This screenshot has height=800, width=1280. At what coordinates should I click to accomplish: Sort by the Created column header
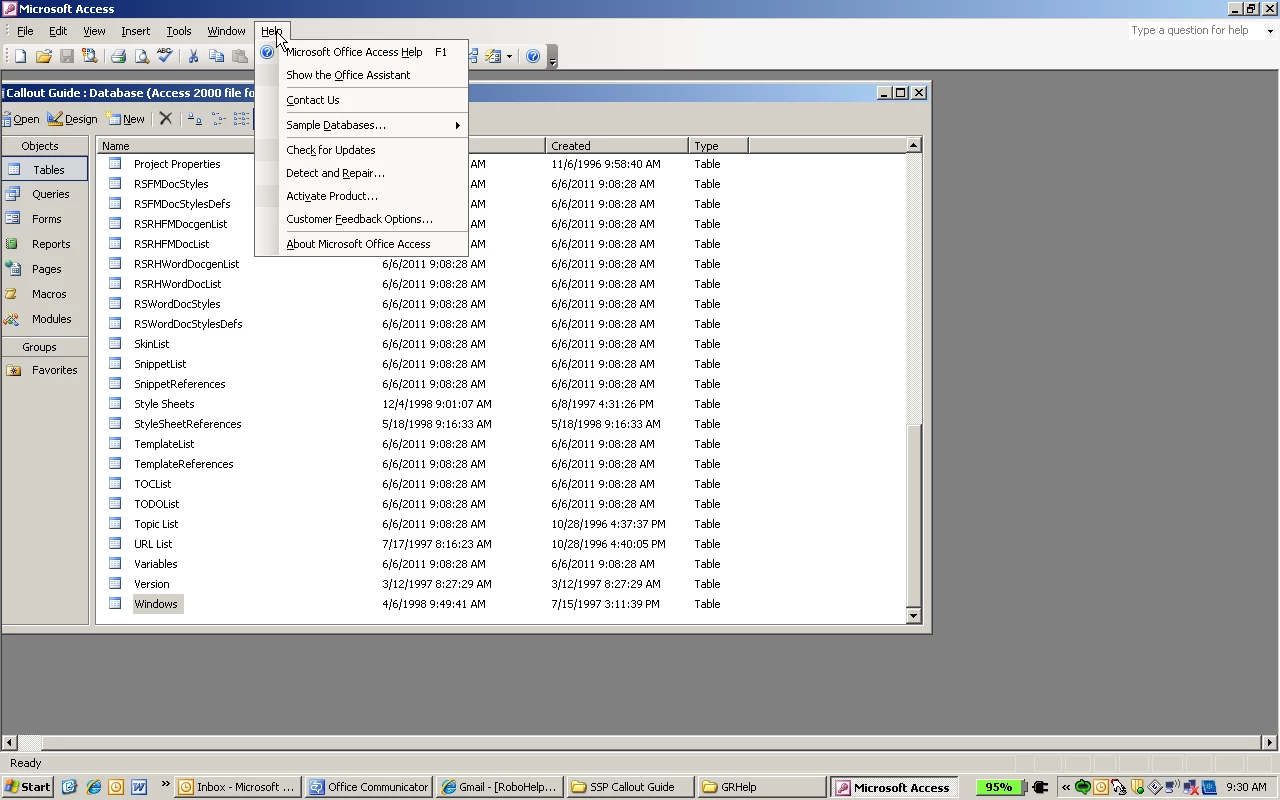[617, 146]
